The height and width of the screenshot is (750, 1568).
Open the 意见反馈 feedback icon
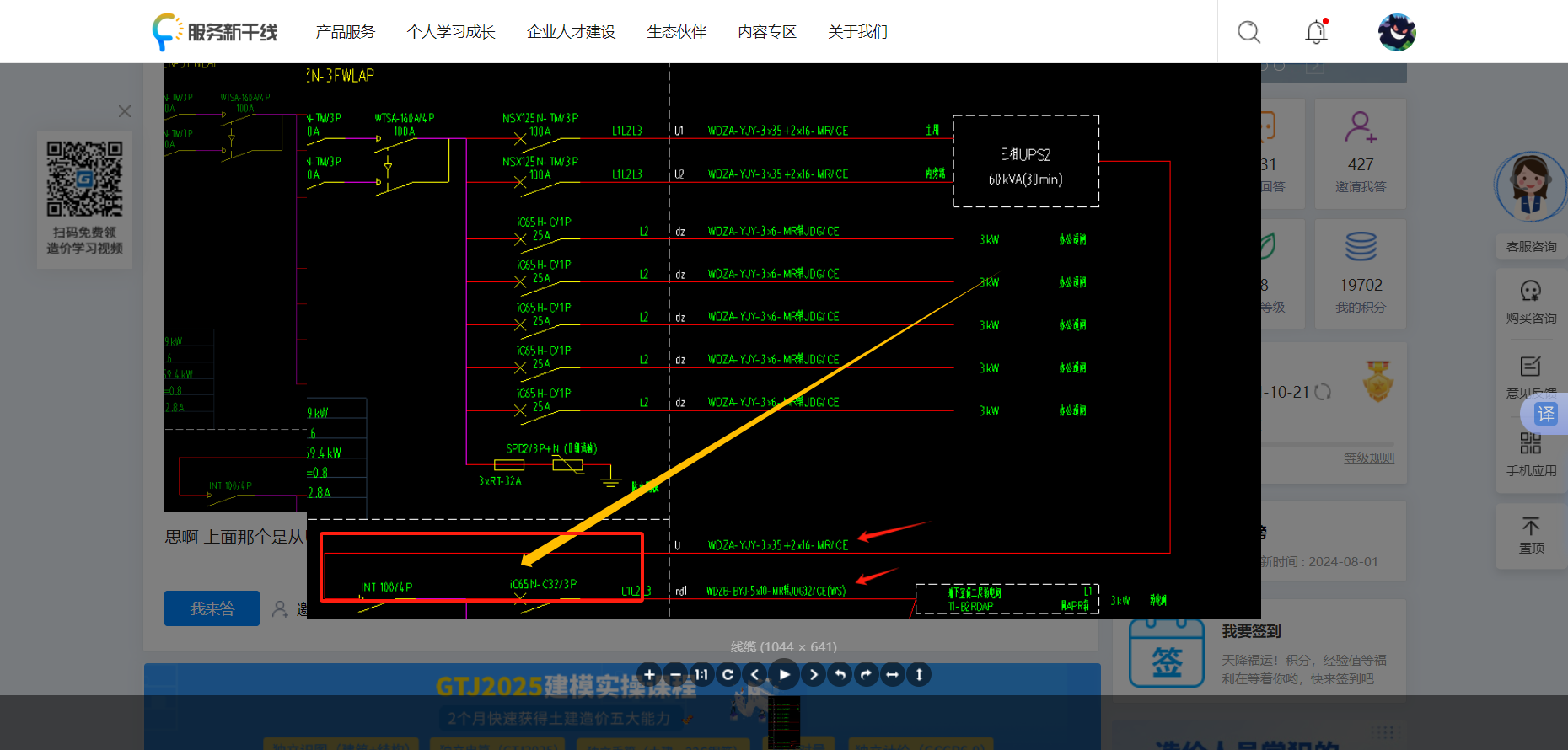click(x=1531, y=366)
